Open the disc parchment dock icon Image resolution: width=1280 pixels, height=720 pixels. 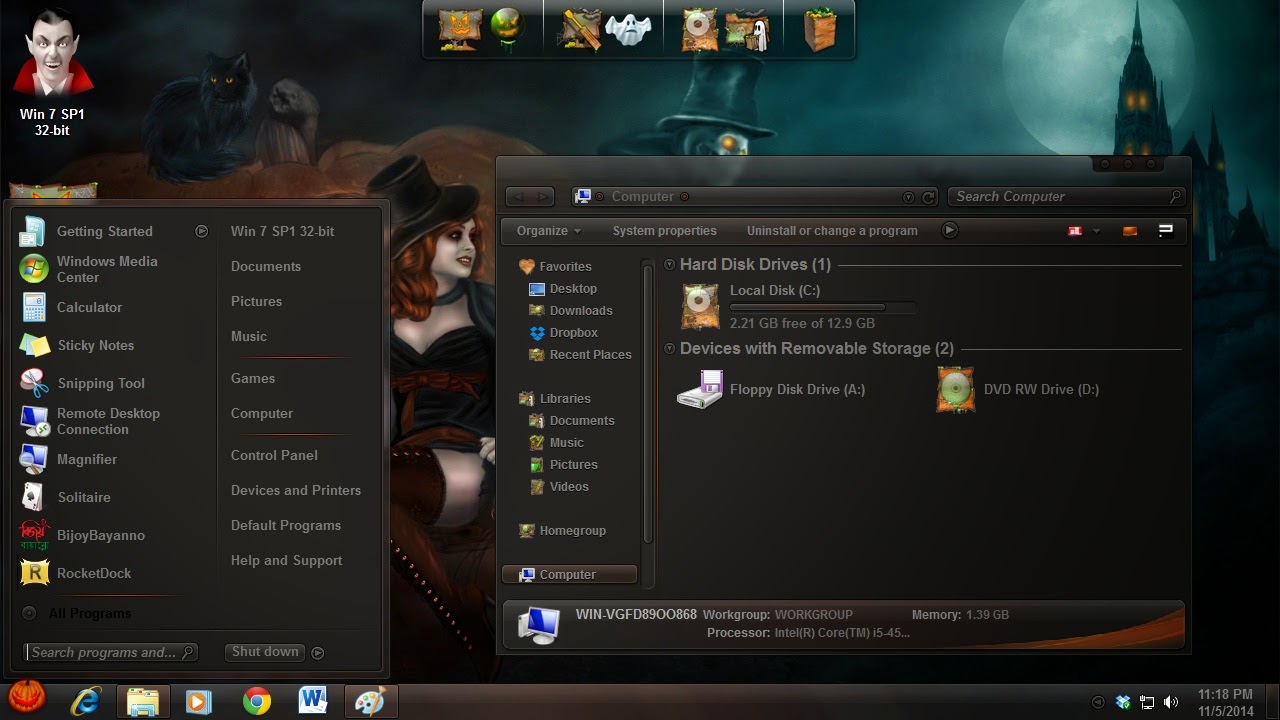(x=700, y=29)
